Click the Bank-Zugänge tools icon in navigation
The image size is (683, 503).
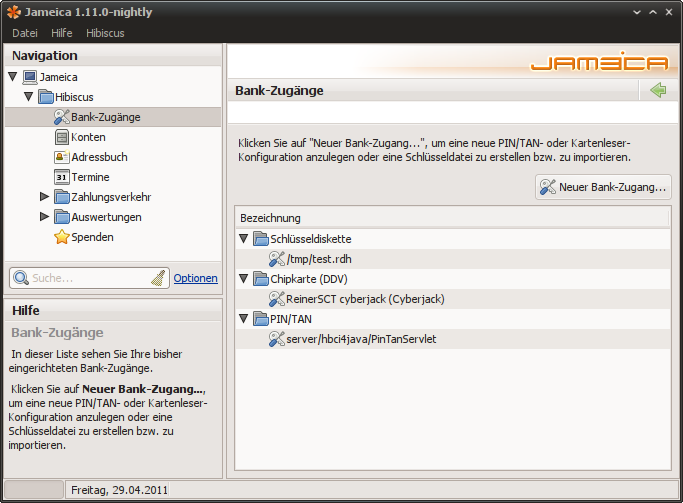tap(62, 117)
